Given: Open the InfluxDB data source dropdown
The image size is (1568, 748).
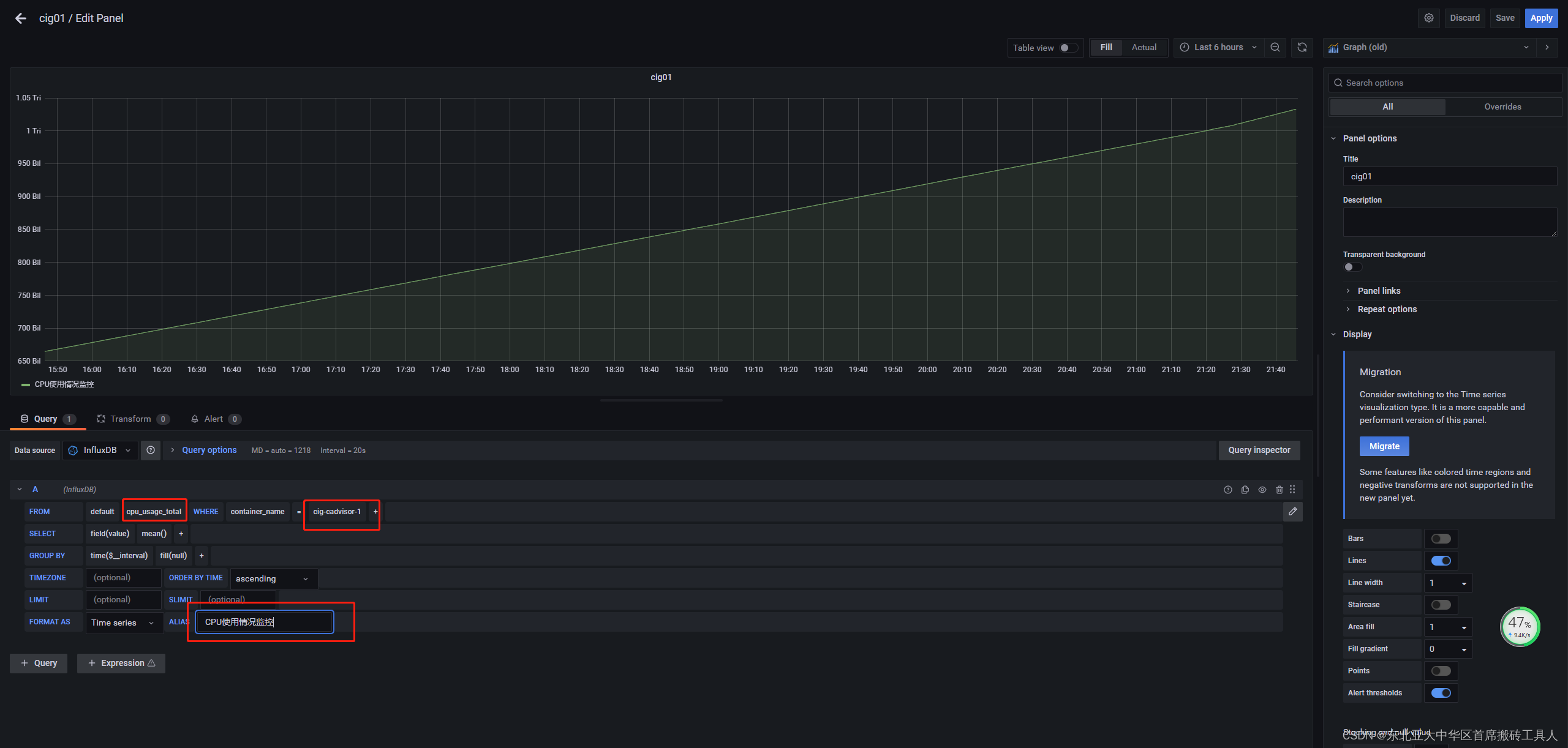Looking at the screenshot, I should pos(101,451).
